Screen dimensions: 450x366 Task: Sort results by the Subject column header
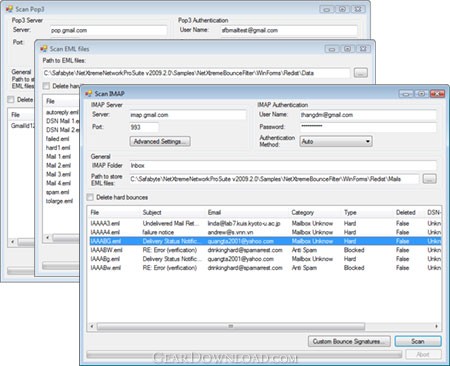152,212
